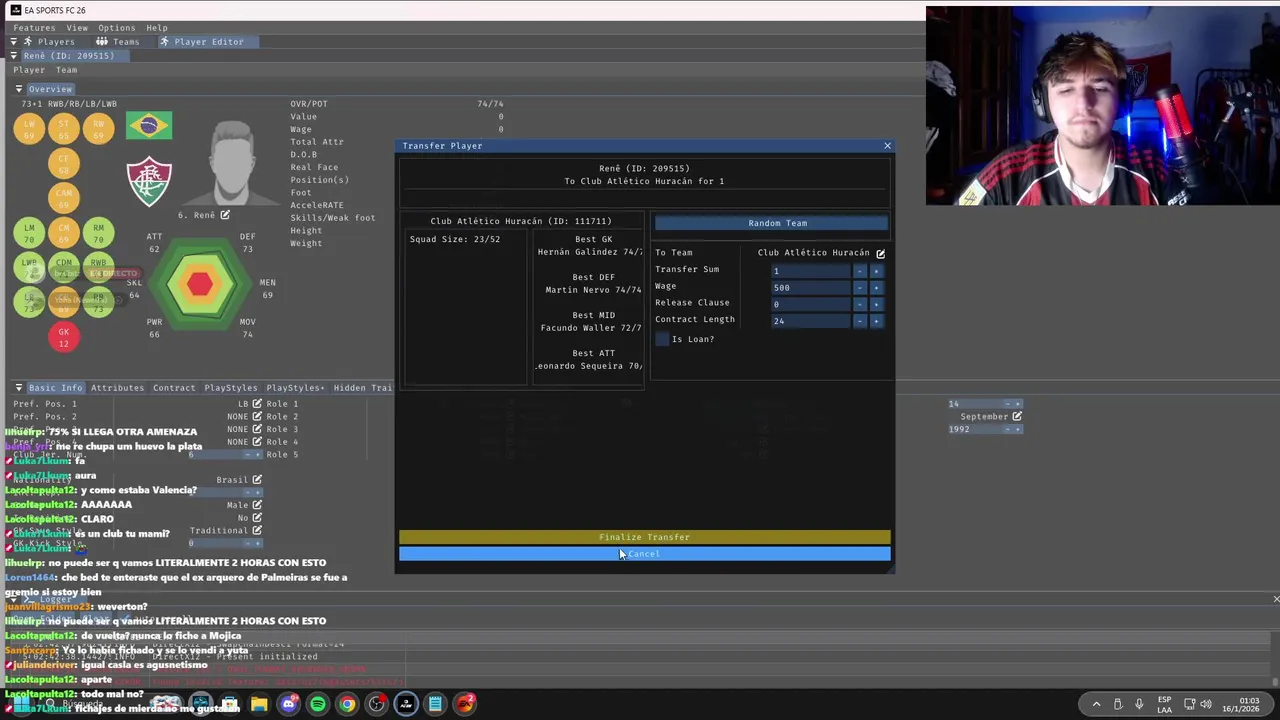Toggle the Is Loan? checkbox

pyautogui.click(x=662, y=339)
